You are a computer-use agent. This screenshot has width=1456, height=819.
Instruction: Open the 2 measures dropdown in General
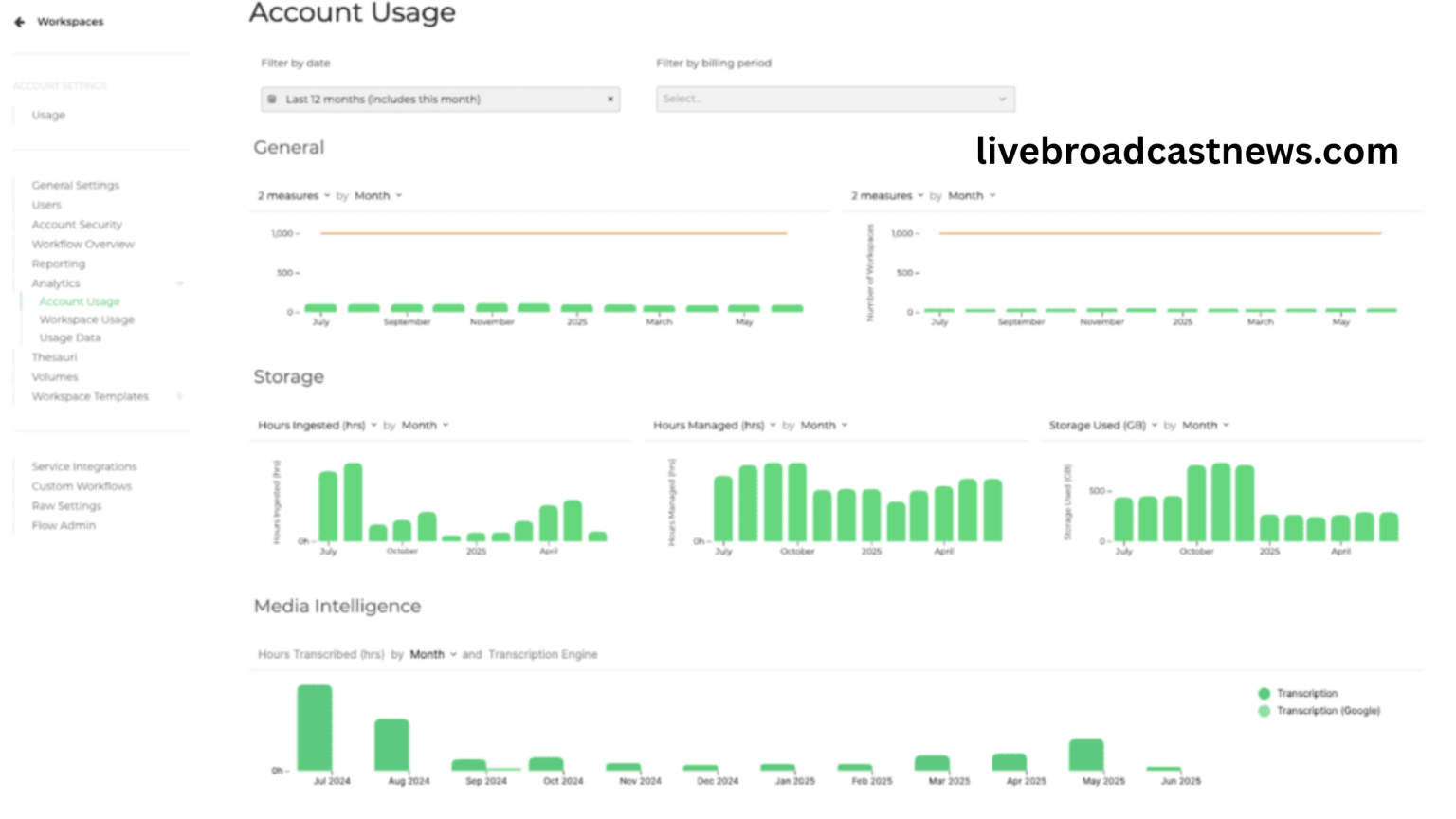294,195
